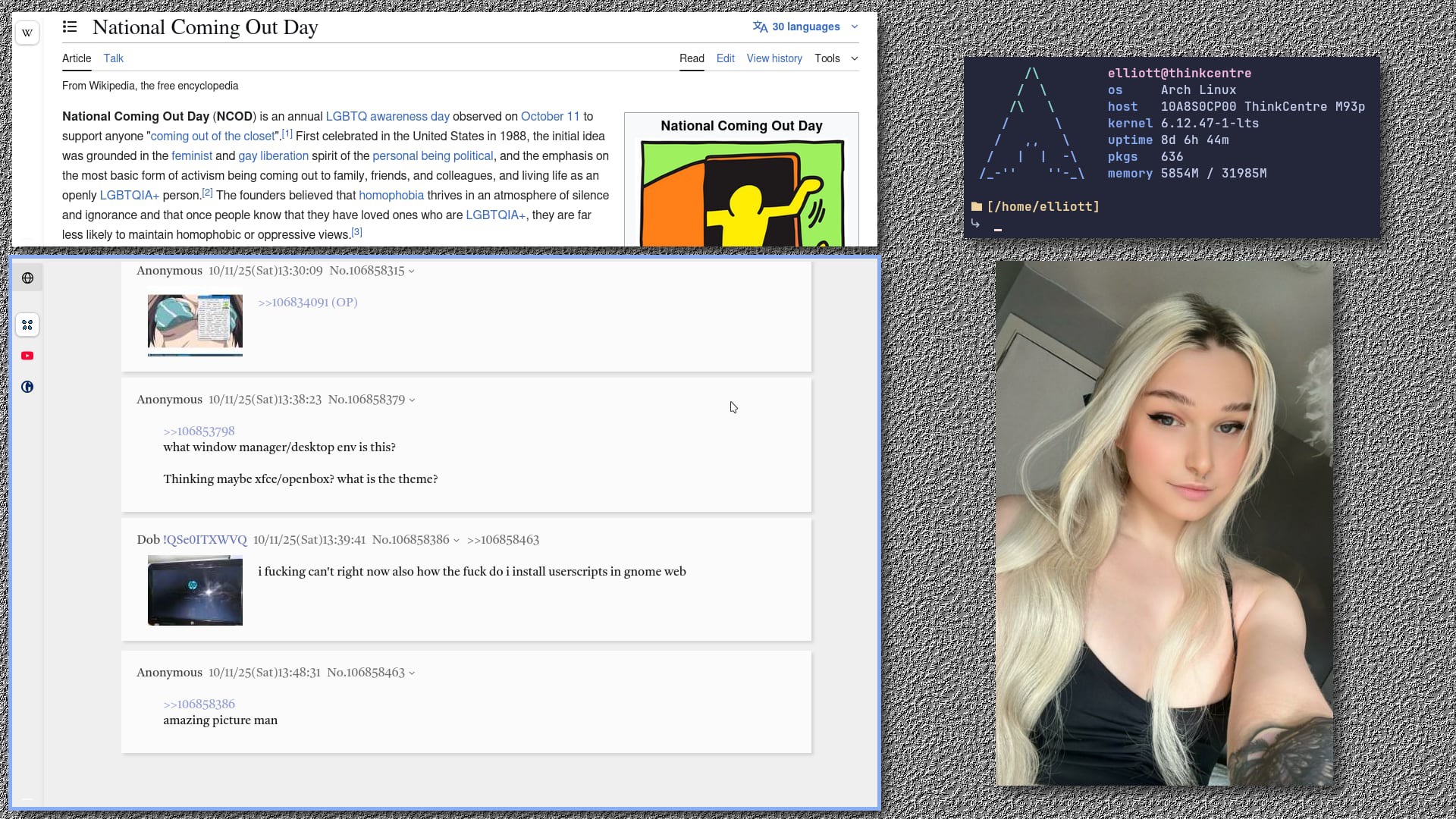Open post menu arrow for No.106858379

(x=413, y=400)
